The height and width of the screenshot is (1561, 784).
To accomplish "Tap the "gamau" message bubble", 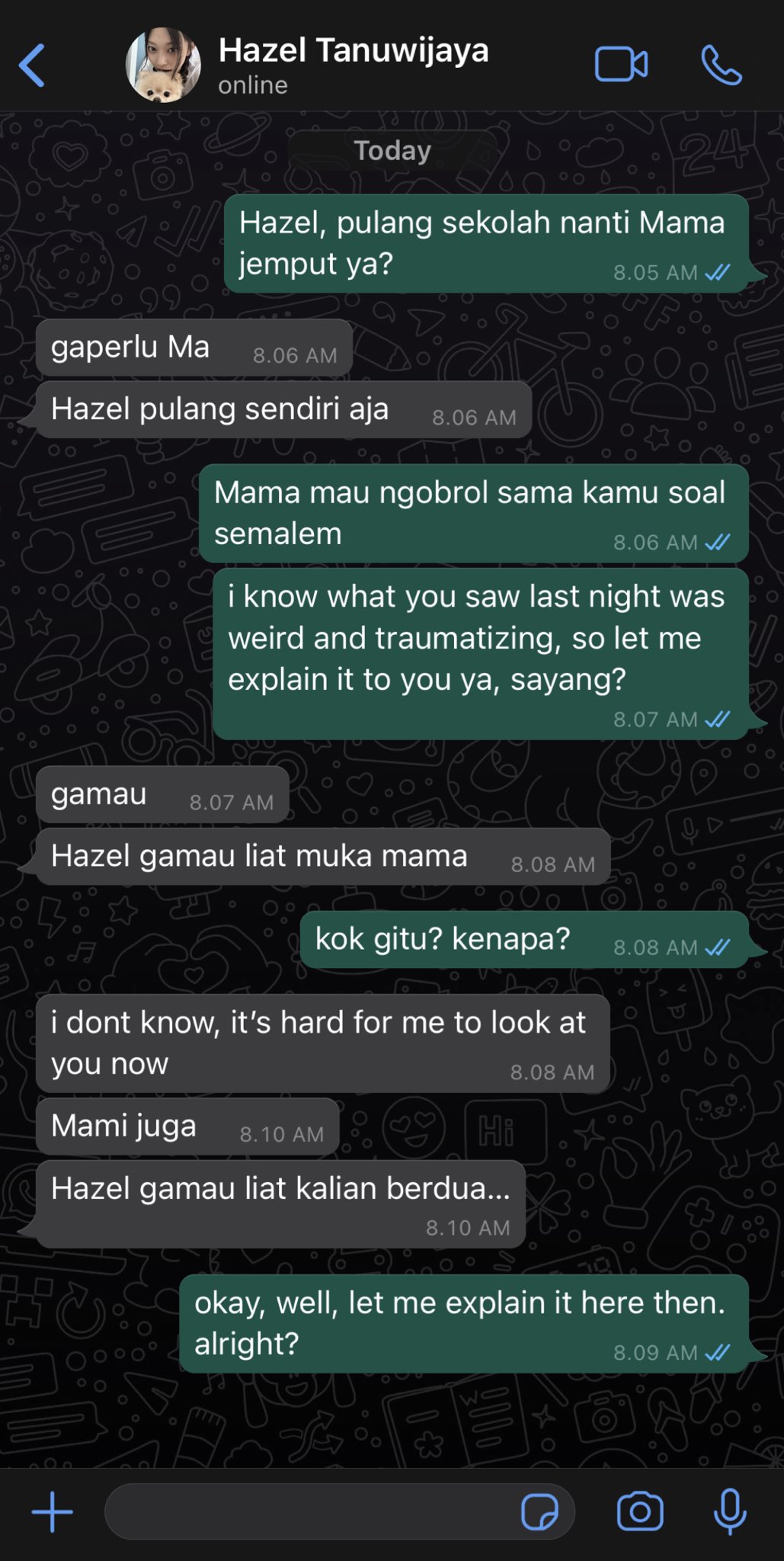I will [162, 795].
